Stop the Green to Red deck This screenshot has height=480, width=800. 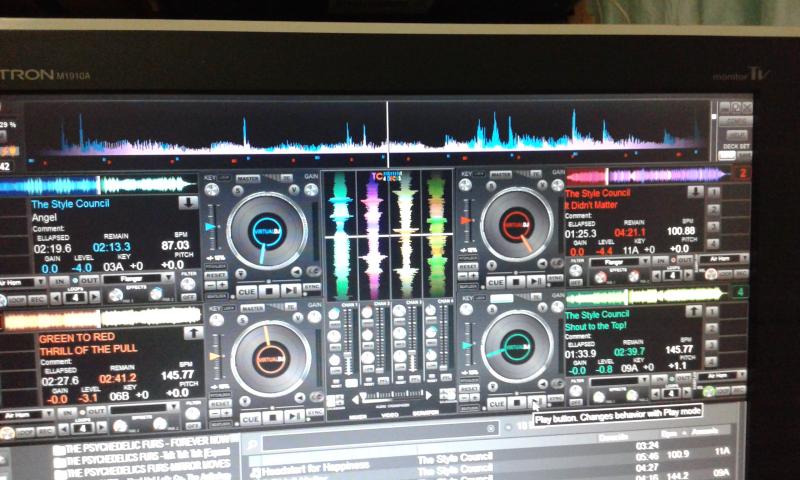click(x=272, y=417)
